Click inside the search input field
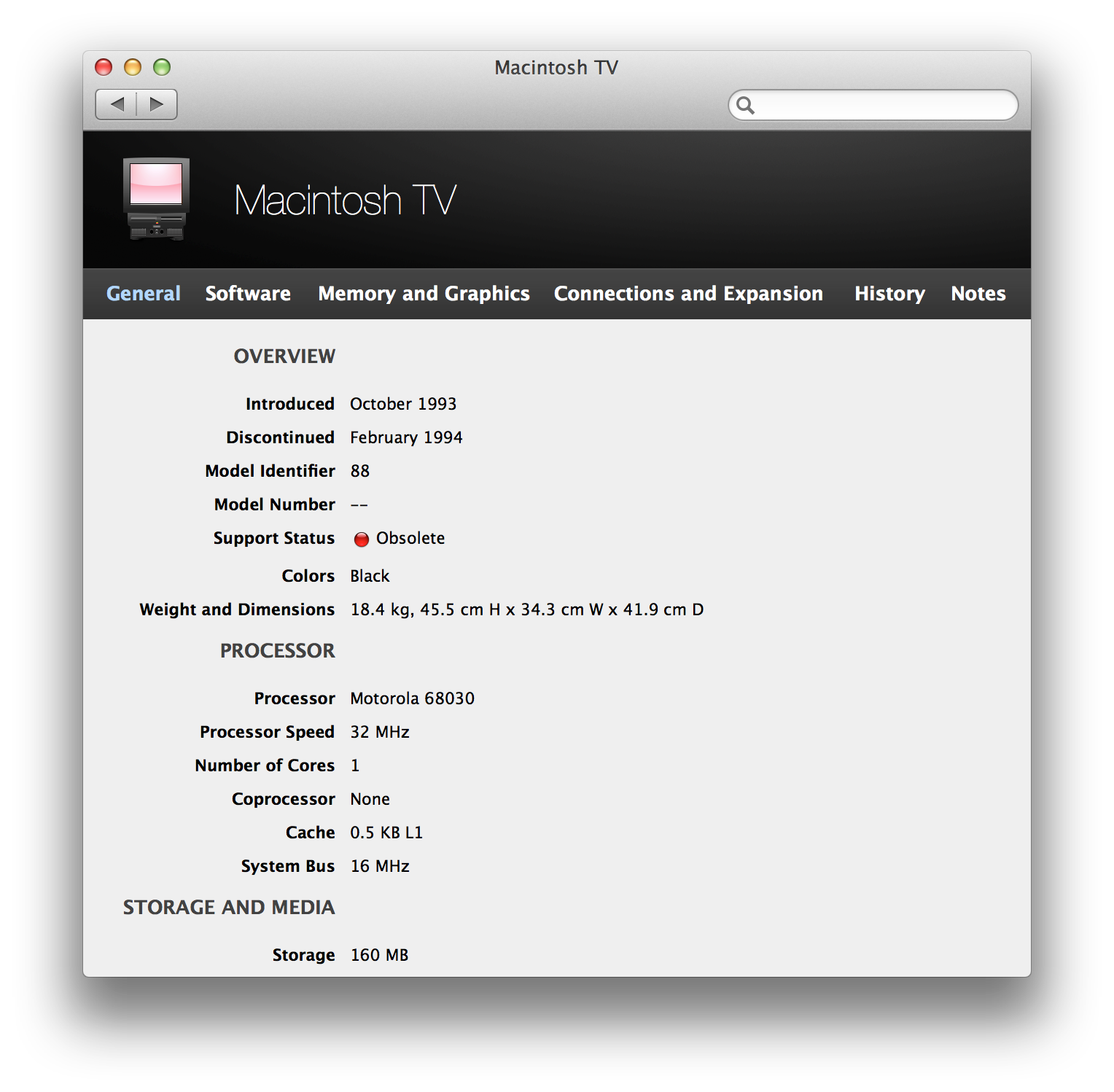This screenshot has height=1092, width=1114. [875, 105]
